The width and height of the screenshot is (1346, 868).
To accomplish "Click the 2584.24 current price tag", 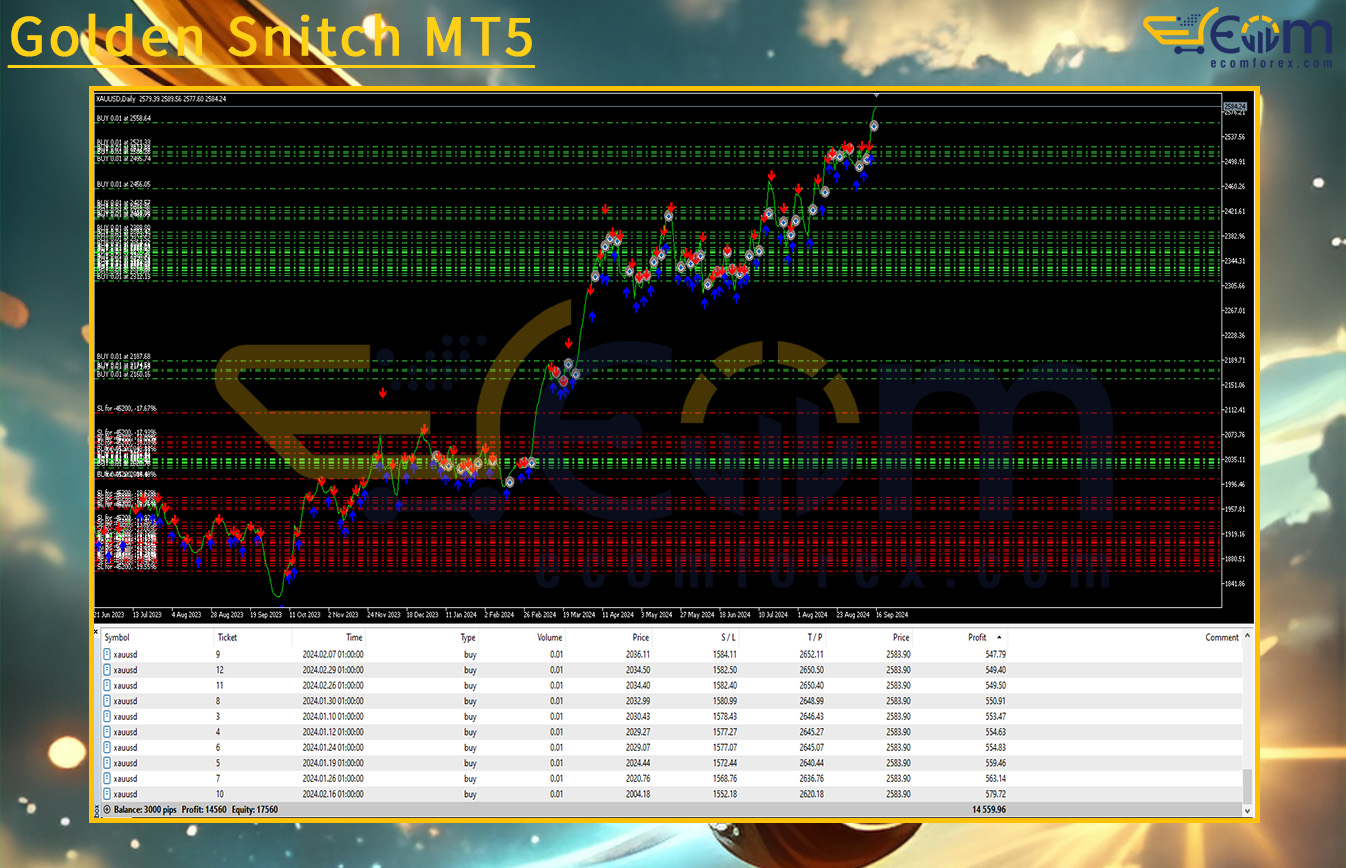I will click(x=1235, y=106).
